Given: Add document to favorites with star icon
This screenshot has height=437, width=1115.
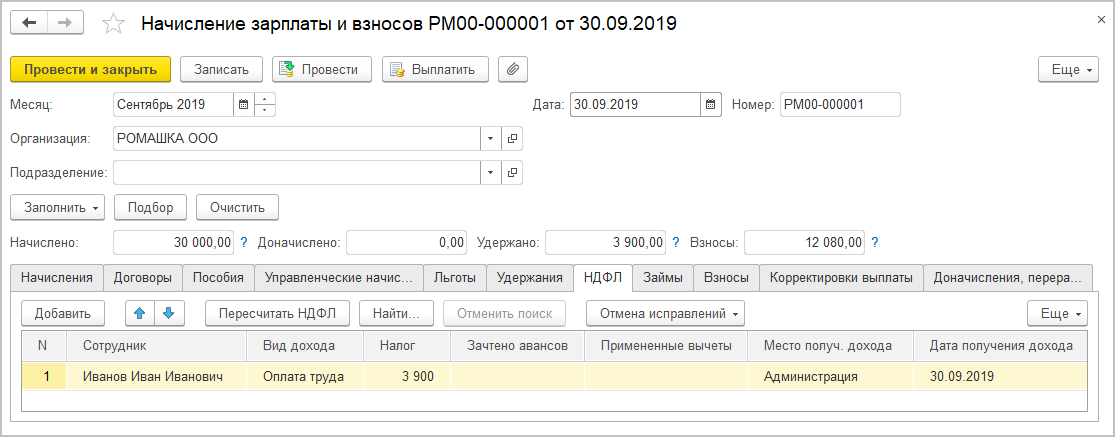Looking at the screenshot, I should click(x=114, y=23).
